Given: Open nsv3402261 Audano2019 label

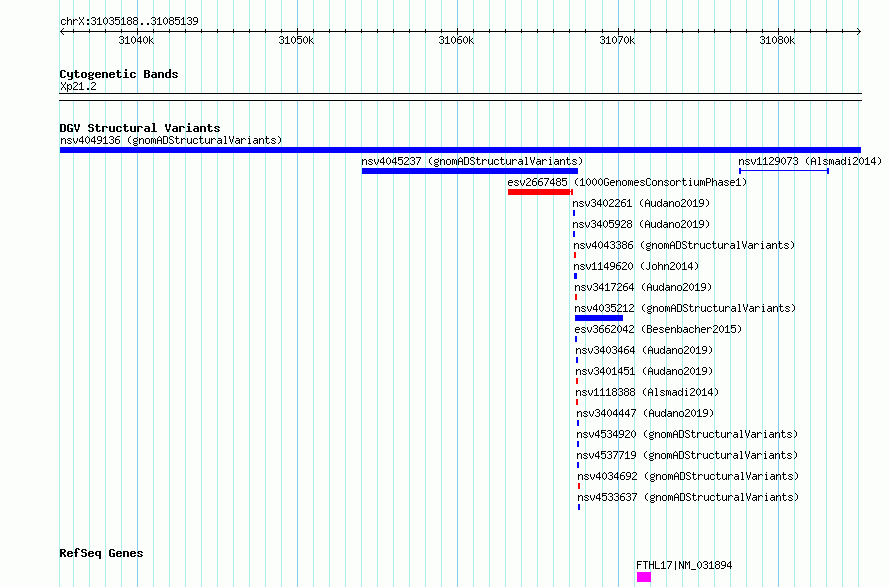Looking at the screenshot, I should click(x=641, y=203).
